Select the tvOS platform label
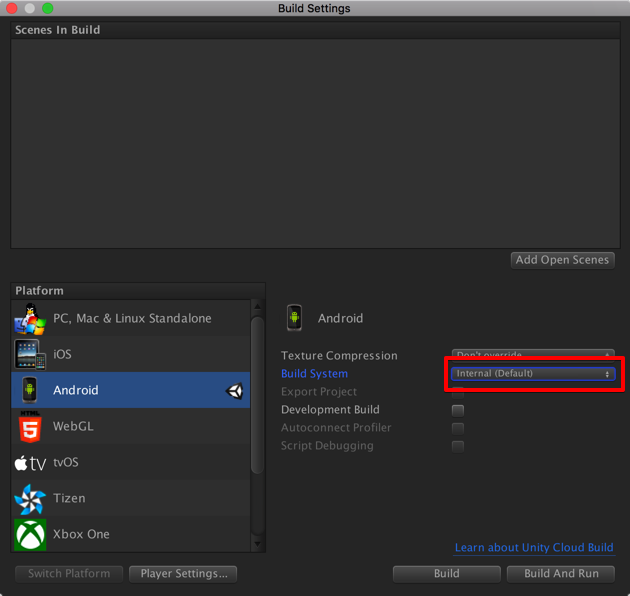The image size is (630, 596). tap(66, 463)
